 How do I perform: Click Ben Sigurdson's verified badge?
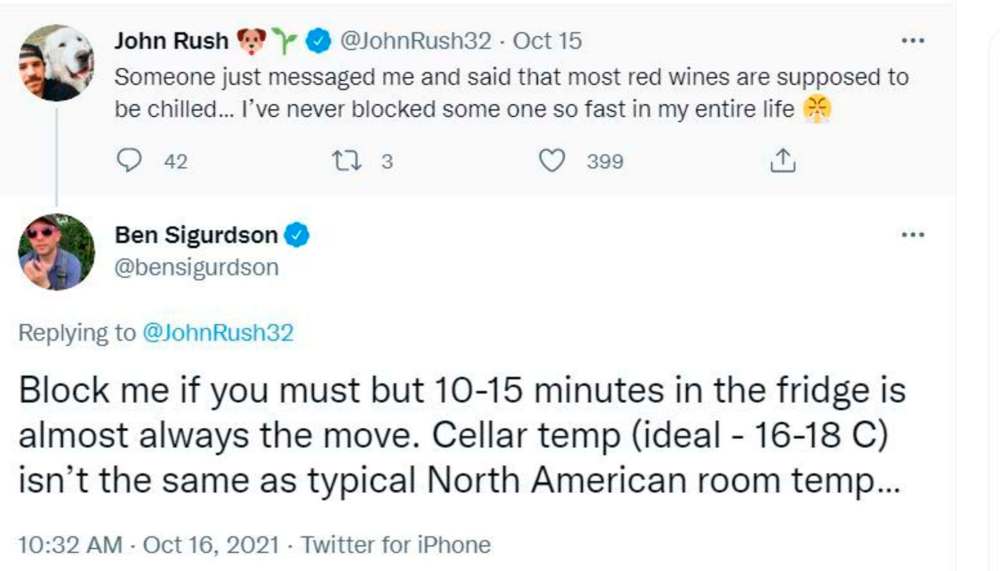click(297, 235)
